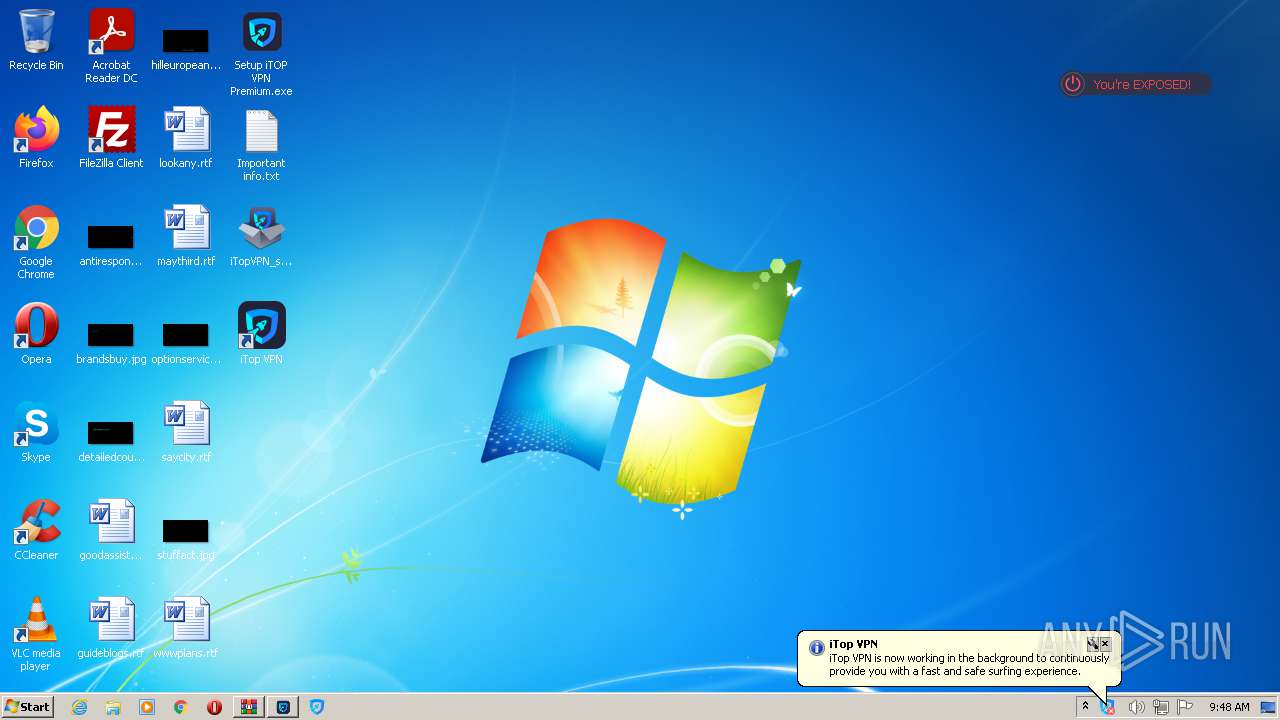Open the Start menu
The image size is (1280, 720).
pos(27,707)
